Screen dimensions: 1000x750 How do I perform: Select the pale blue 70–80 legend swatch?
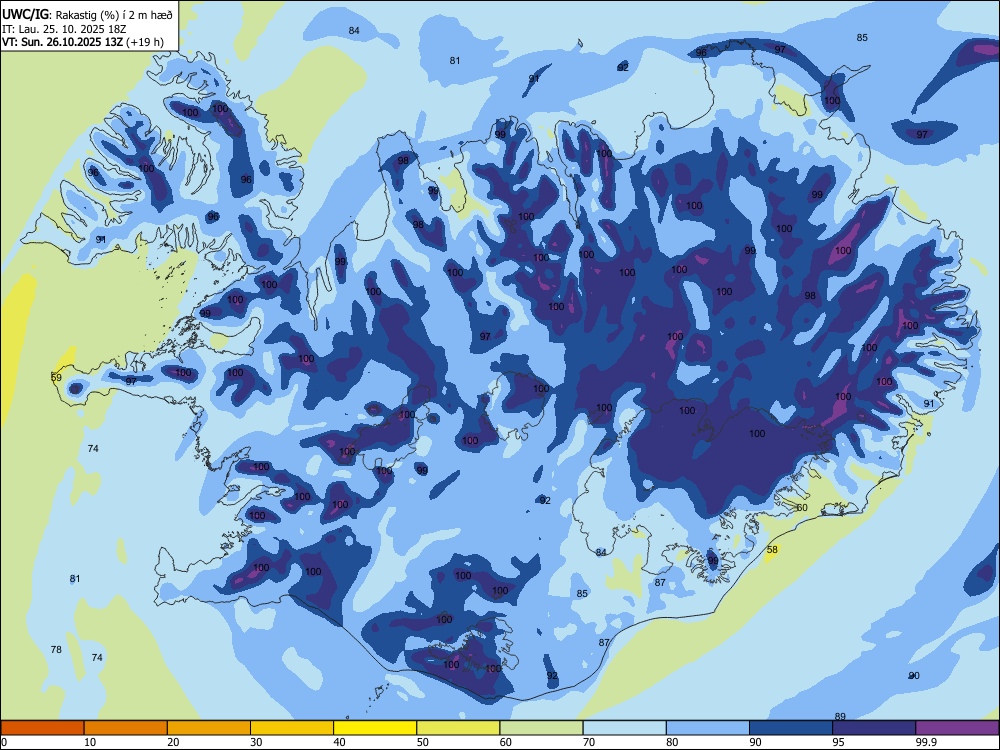[624, 728]
